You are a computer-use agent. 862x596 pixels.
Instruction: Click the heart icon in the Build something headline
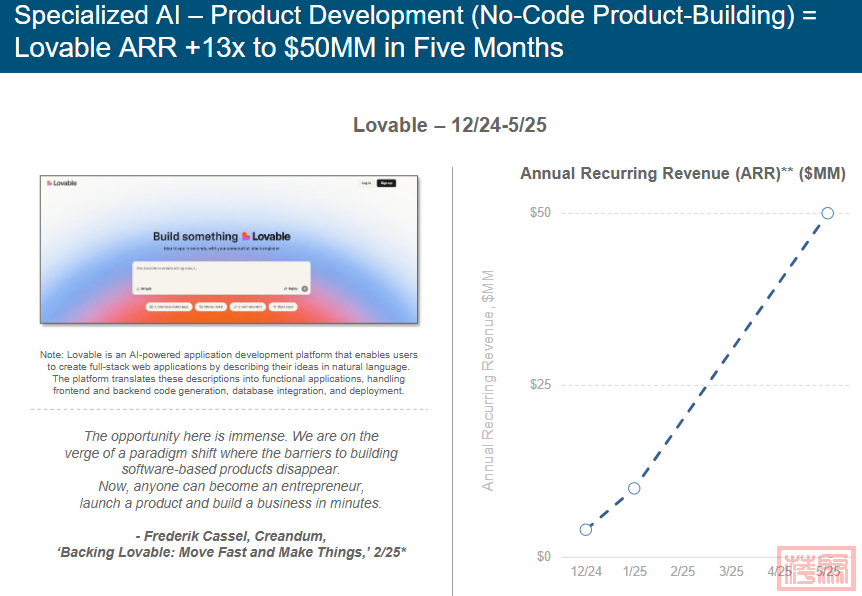(x=246, y=237)
